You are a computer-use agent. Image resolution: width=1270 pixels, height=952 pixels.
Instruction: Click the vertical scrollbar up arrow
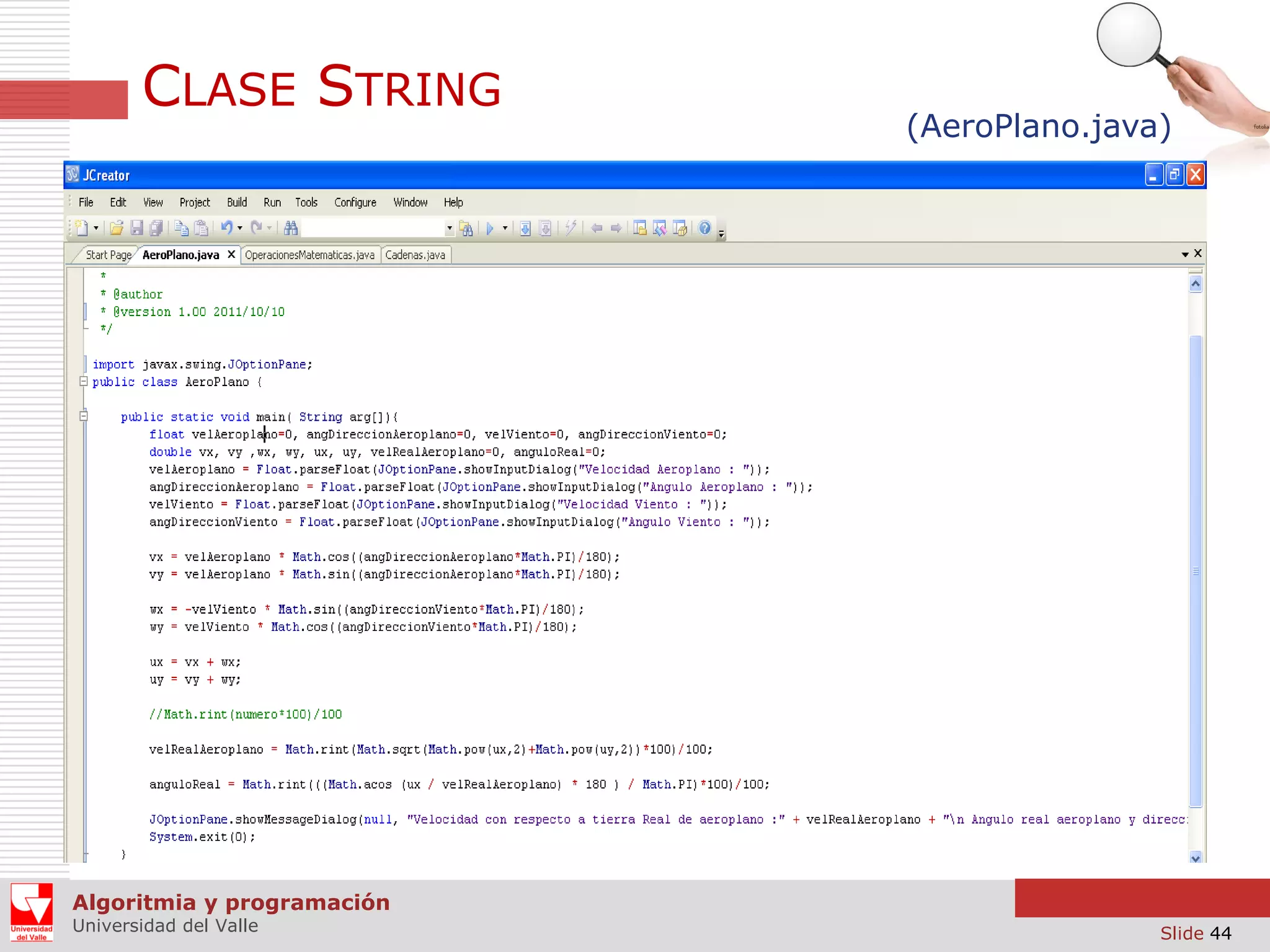click(1196, 284)
